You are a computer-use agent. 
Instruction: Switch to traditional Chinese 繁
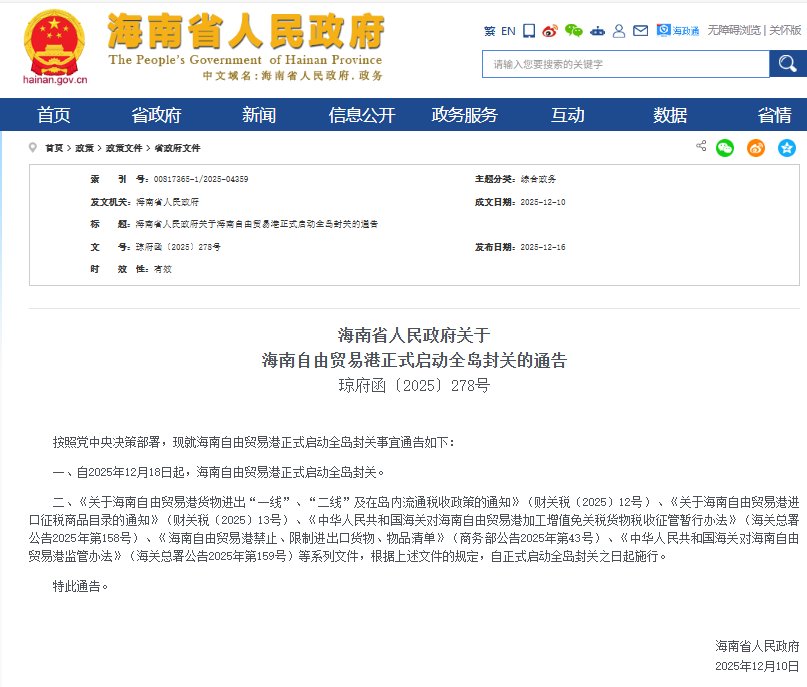click(x=489, y=31)
